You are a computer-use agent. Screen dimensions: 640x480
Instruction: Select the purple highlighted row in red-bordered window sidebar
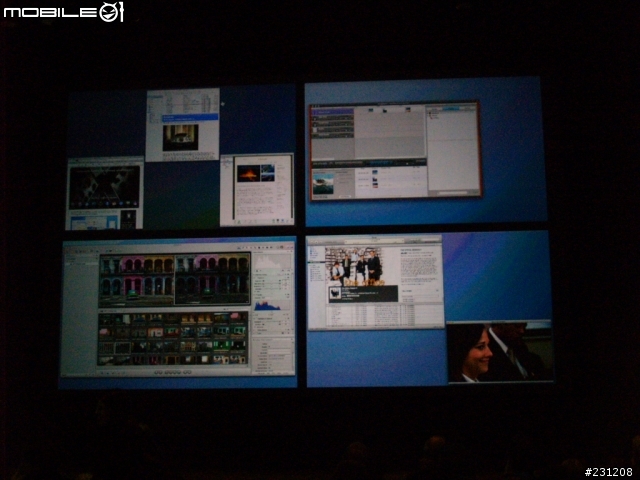332,111
